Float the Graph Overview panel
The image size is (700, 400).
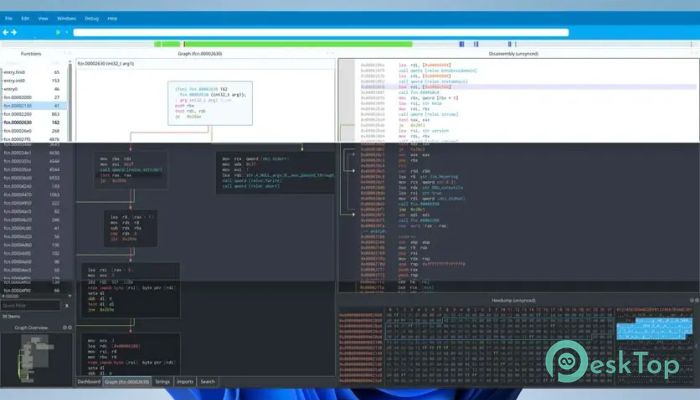[x=65, y=327]
